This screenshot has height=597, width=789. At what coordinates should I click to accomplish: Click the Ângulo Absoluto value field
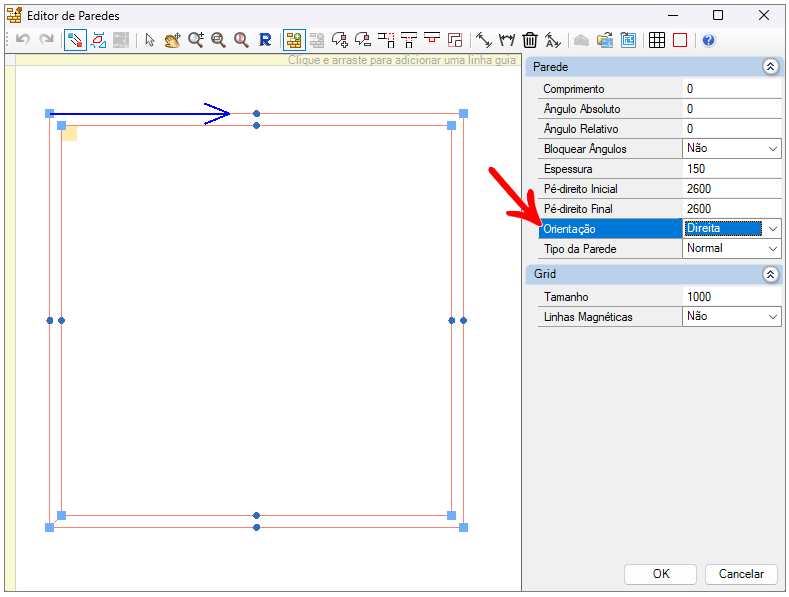pyautogui.click(x=732, y=109)
